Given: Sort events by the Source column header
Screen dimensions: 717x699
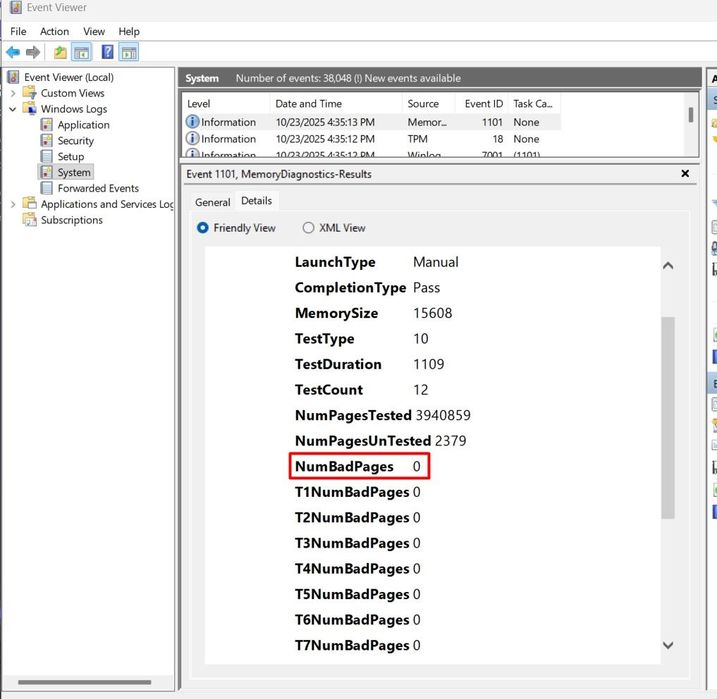Looking at the screenshot, I should [x=429, y=104].
